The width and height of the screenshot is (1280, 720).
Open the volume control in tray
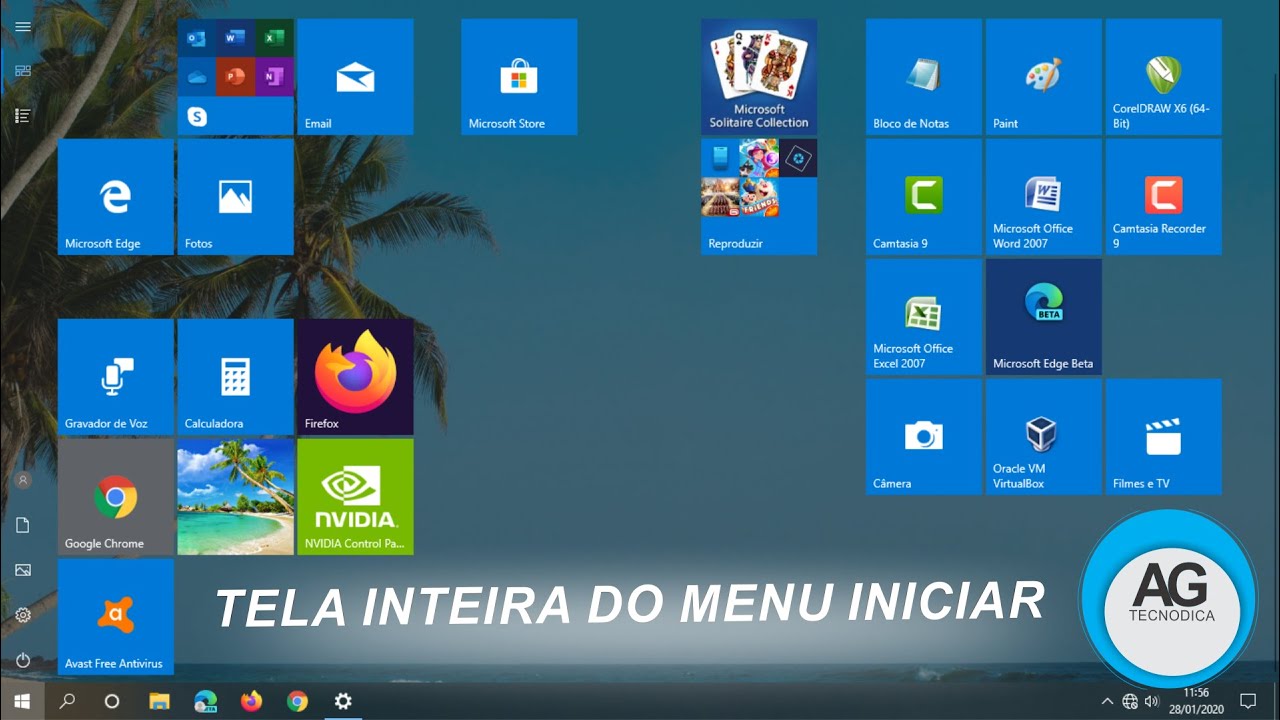pyautogui.click(x=1152, y=701)
